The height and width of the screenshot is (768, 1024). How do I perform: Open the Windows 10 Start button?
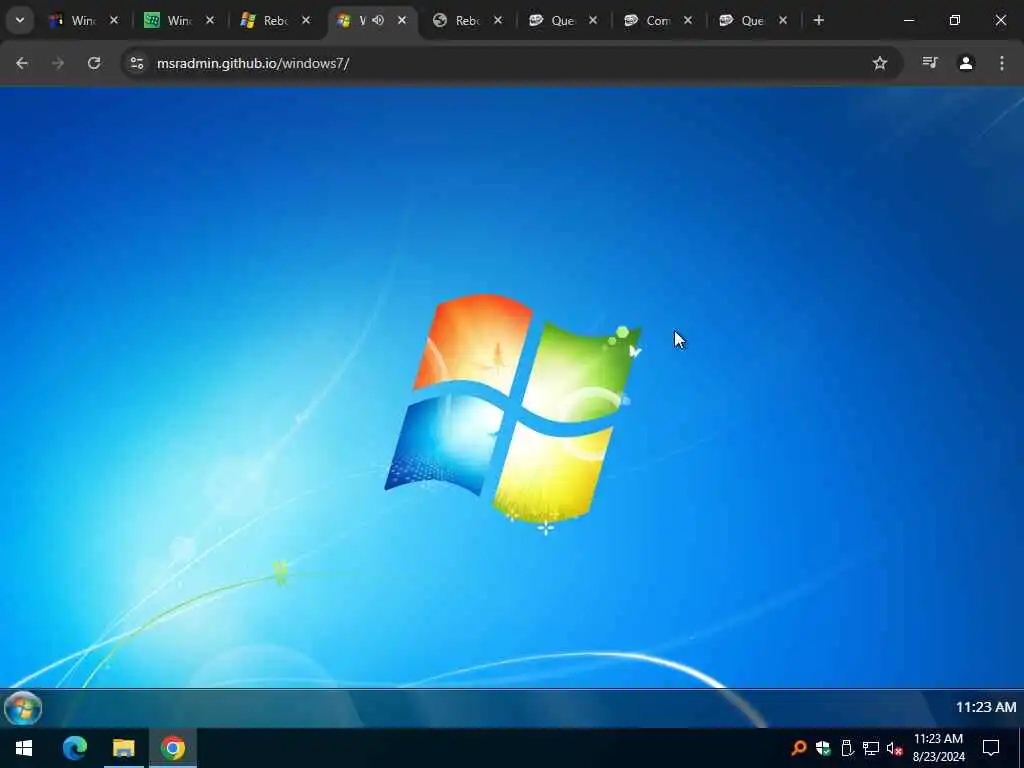24,748
